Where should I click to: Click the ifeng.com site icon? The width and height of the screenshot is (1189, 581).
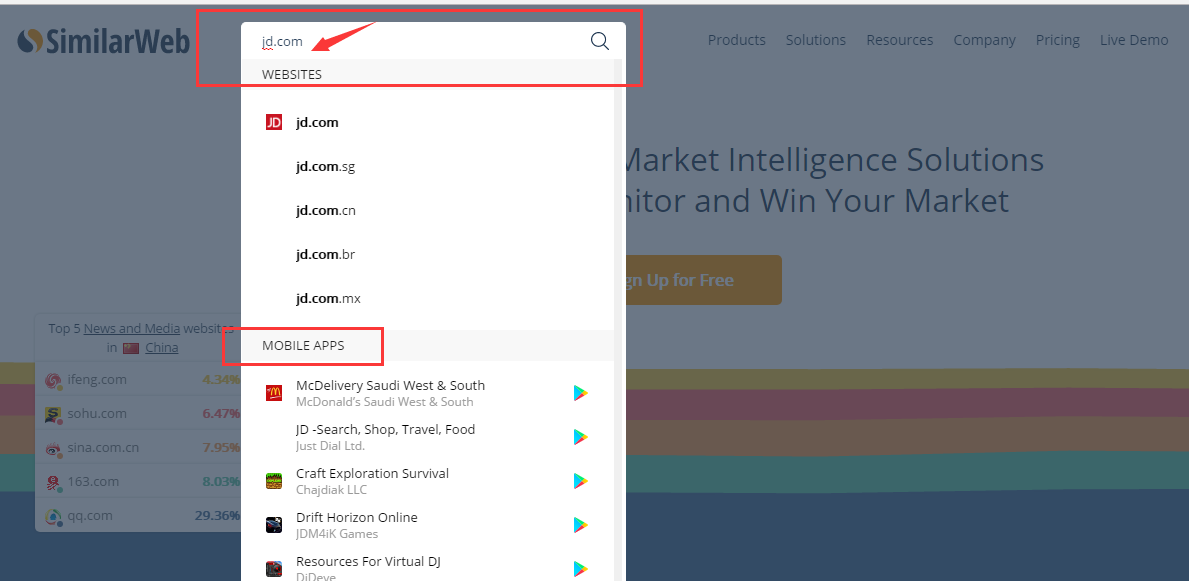pos(53,380)
